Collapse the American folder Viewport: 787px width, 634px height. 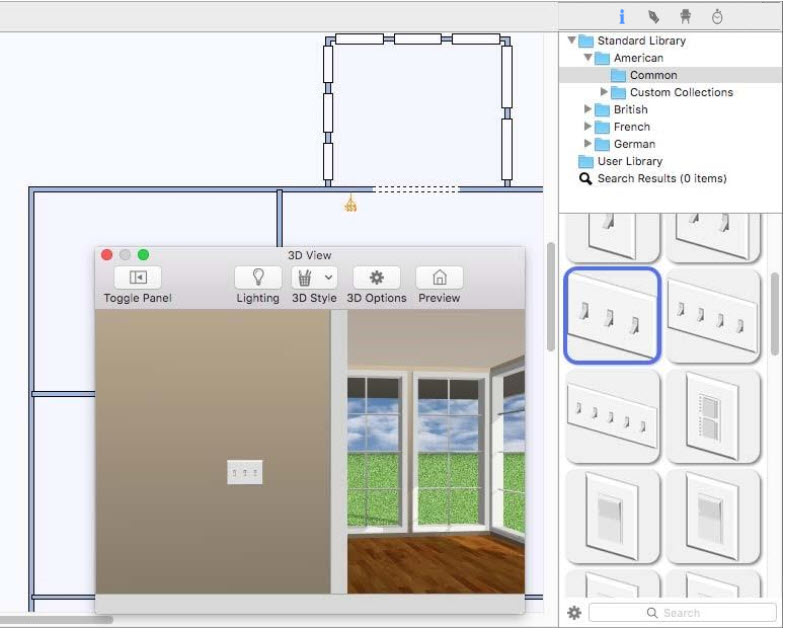pyautogui.click(x=588, y=58)
